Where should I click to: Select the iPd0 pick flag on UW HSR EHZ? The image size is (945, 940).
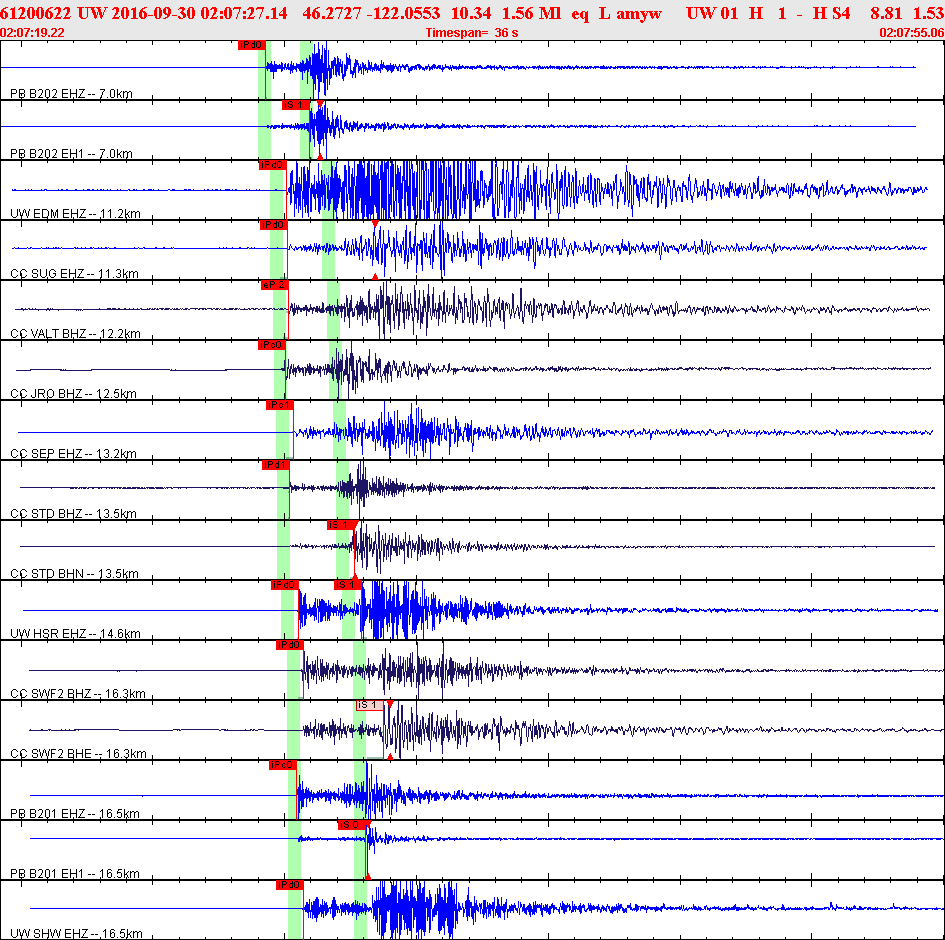click(284, 585)
